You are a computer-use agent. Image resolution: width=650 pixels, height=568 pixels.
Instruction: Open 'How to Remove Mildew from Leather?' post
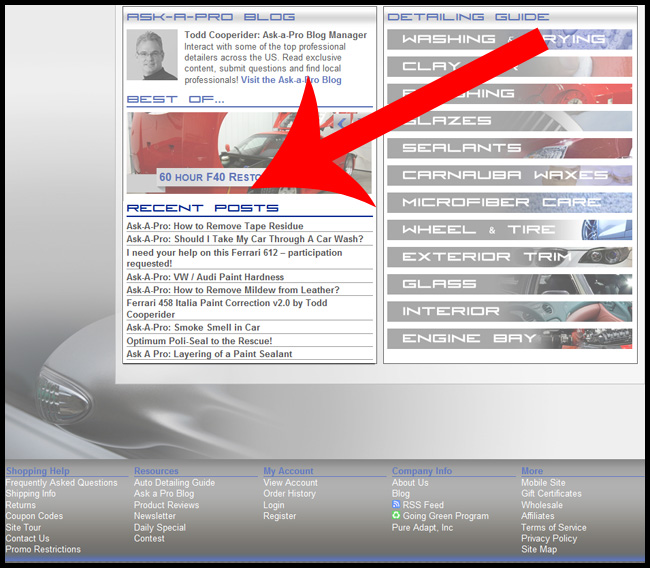pos(233,290)
